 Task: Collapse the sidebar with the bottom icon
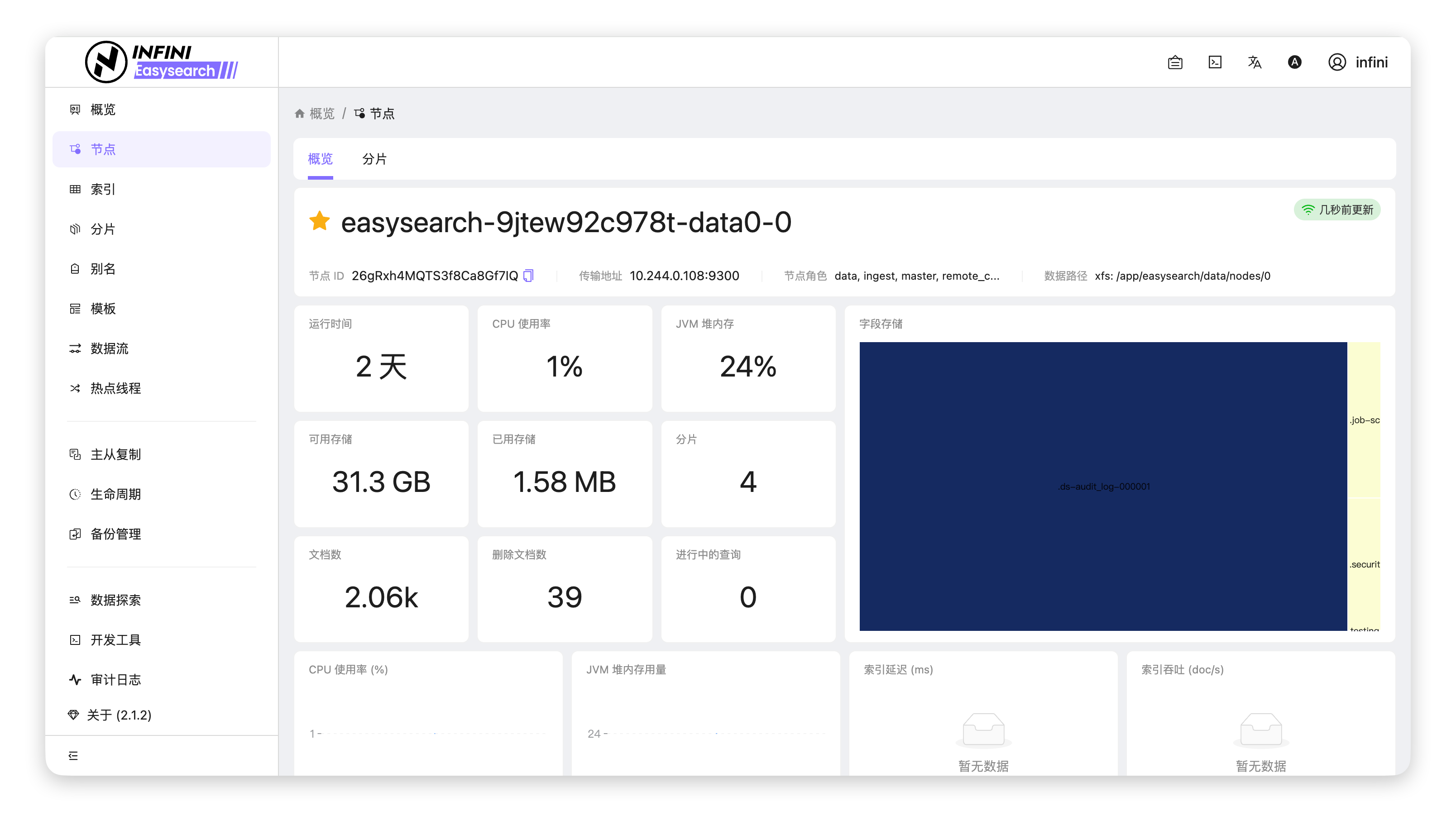pos(73,755)
